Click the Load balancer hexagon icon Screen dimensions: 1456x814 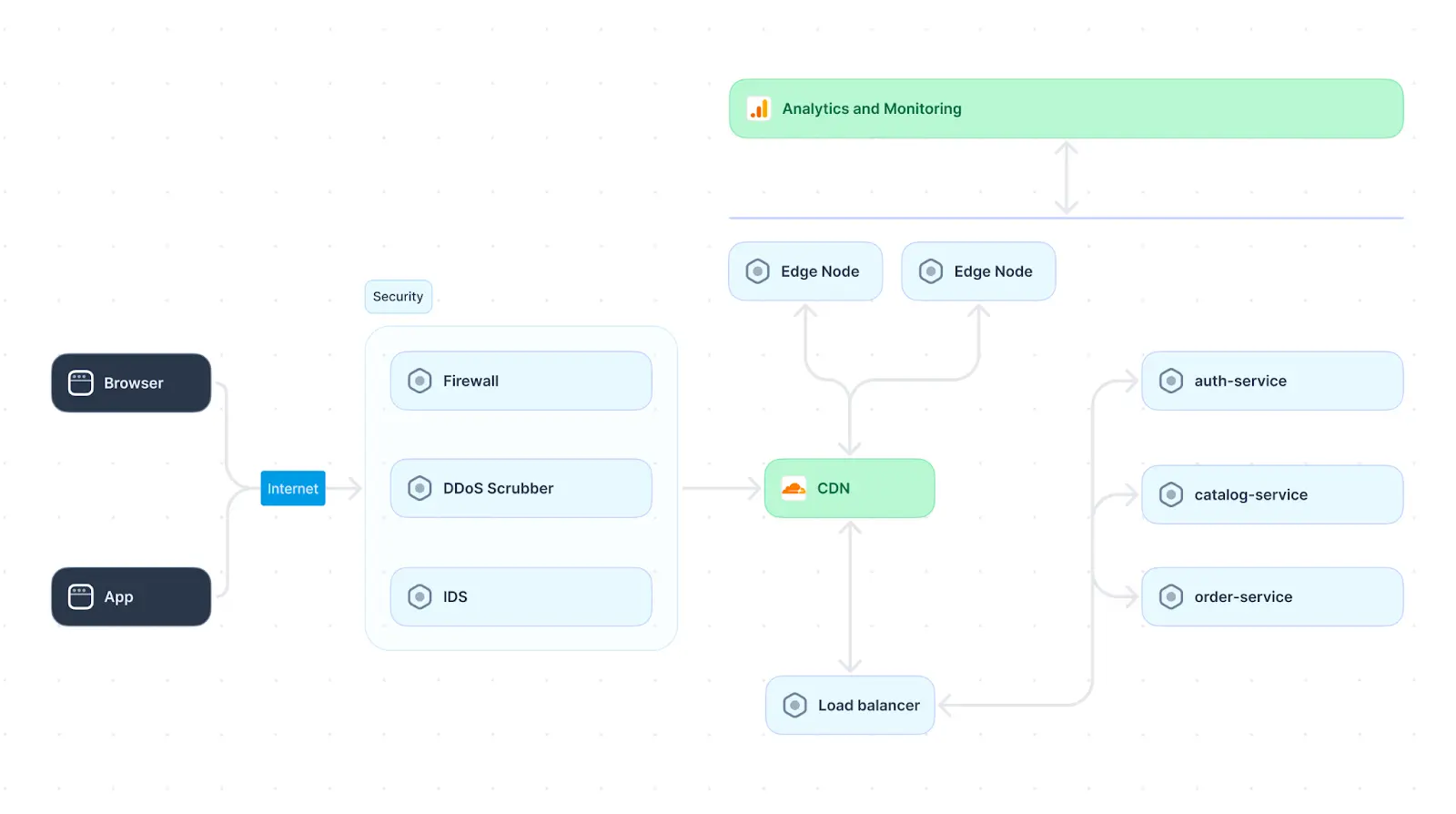pos(794,706)
